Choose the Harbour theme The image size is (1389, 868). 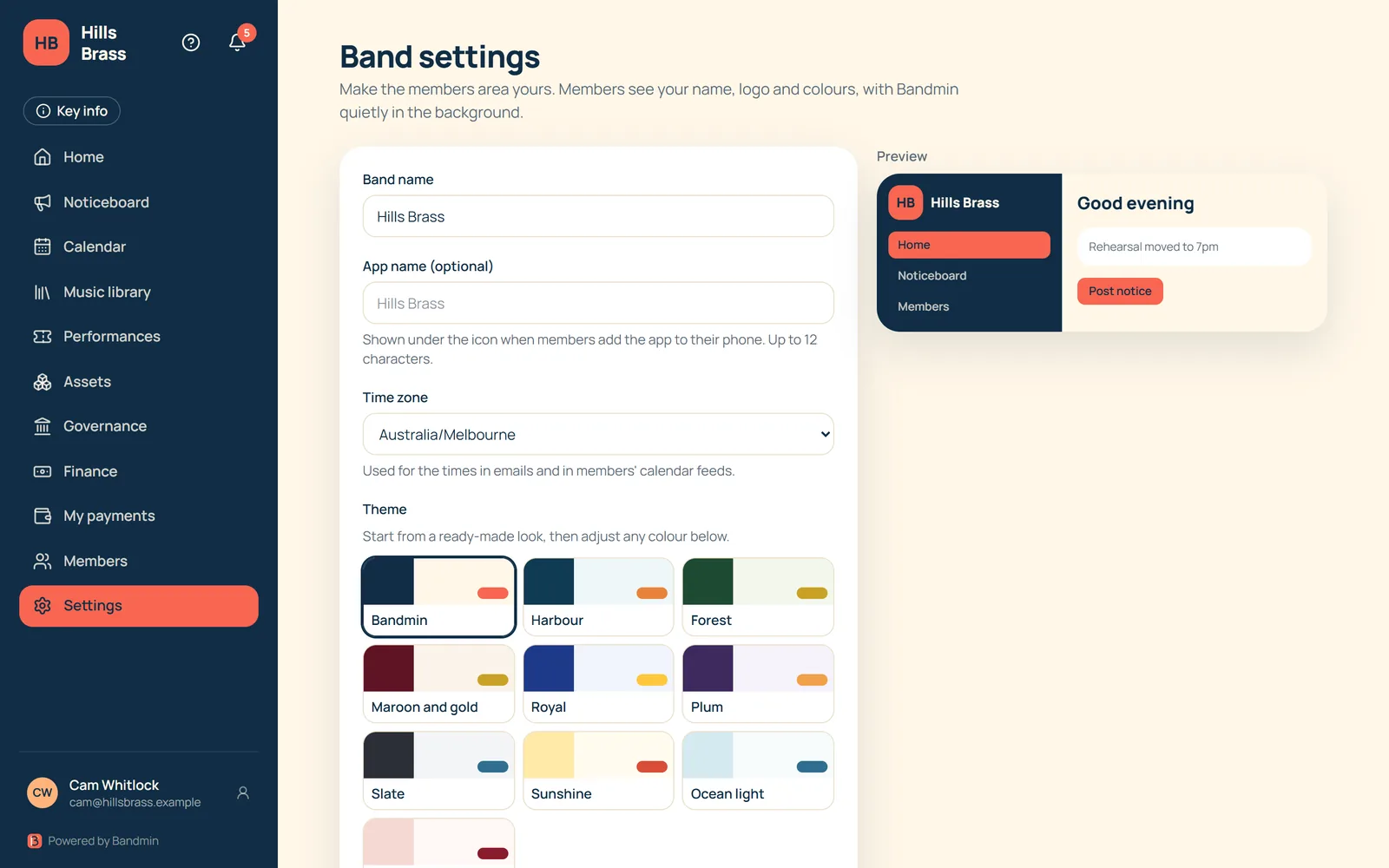click(x=598, y=597)
